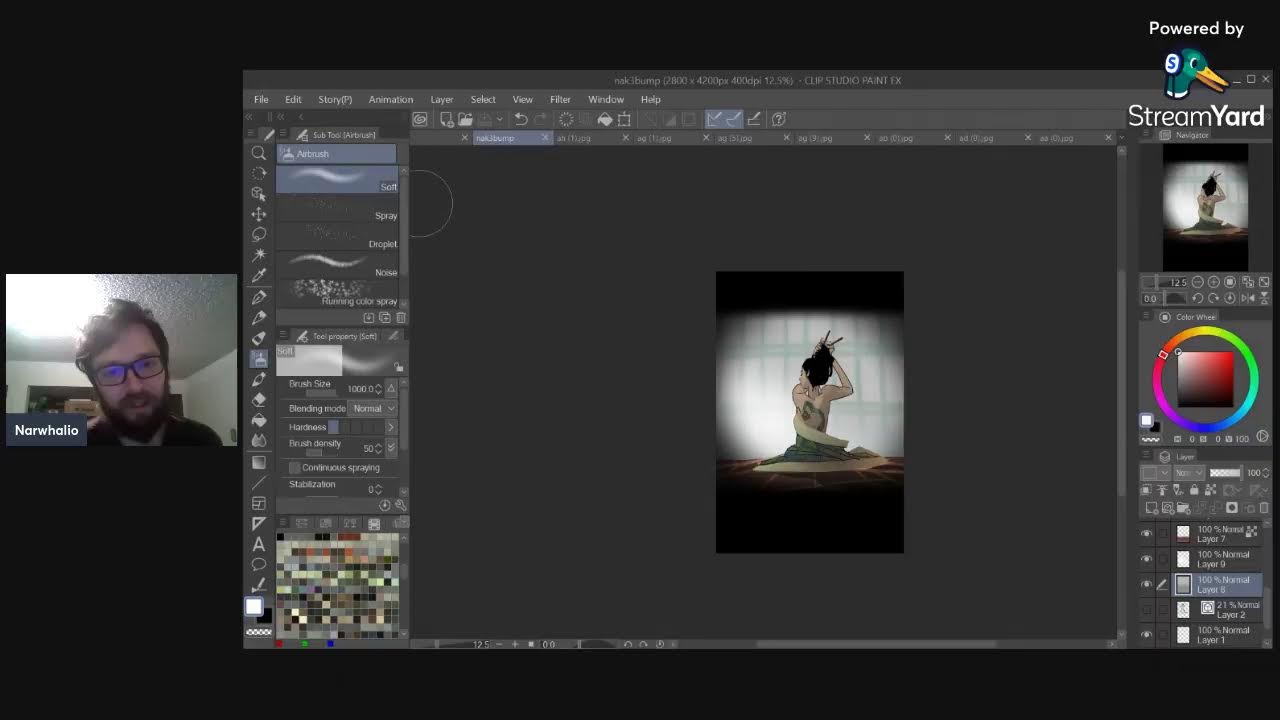Select the Eraser tool
The image size is (1280, 720).
[x=259, y=399]
